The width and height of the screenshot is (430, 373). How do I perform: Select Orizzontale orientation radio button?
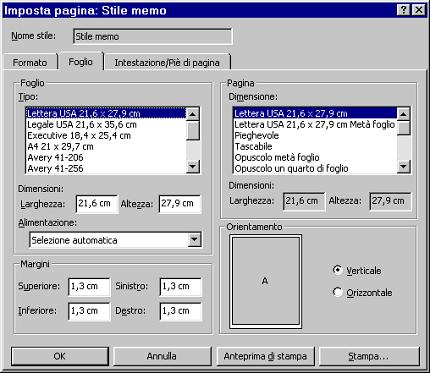pos(338,292)
